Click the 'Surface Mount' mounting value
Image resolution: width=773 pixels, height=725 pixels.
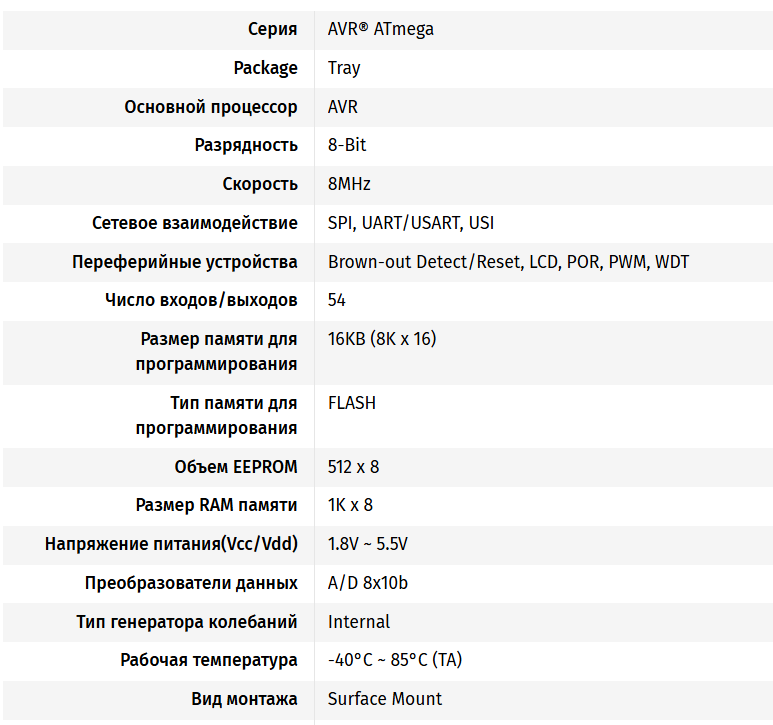pyautogui.click(x=385, y=699)
